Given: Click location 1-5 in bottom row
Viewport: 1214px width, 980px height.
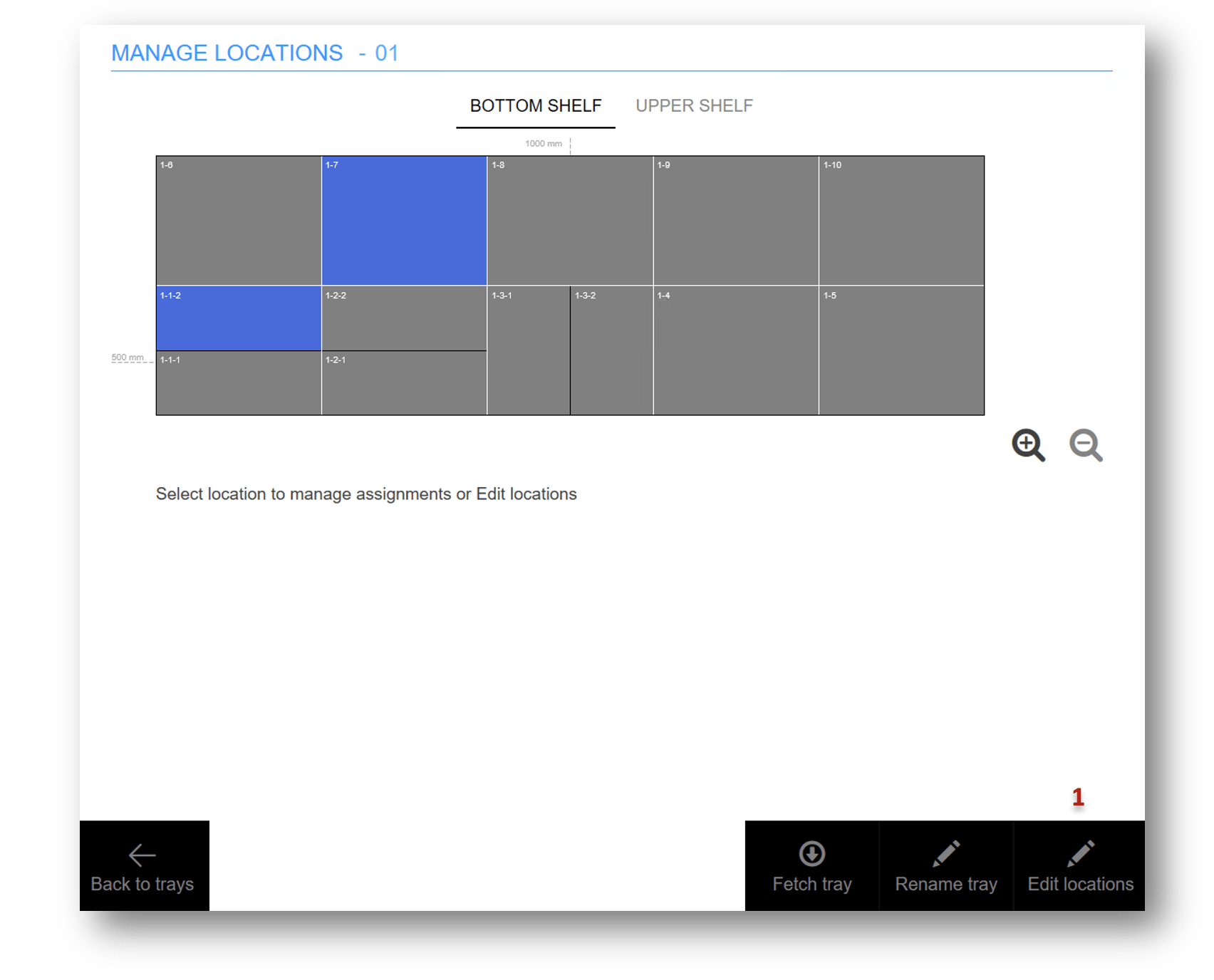Looking at the screenshot, I should click(x=901, y=350).
